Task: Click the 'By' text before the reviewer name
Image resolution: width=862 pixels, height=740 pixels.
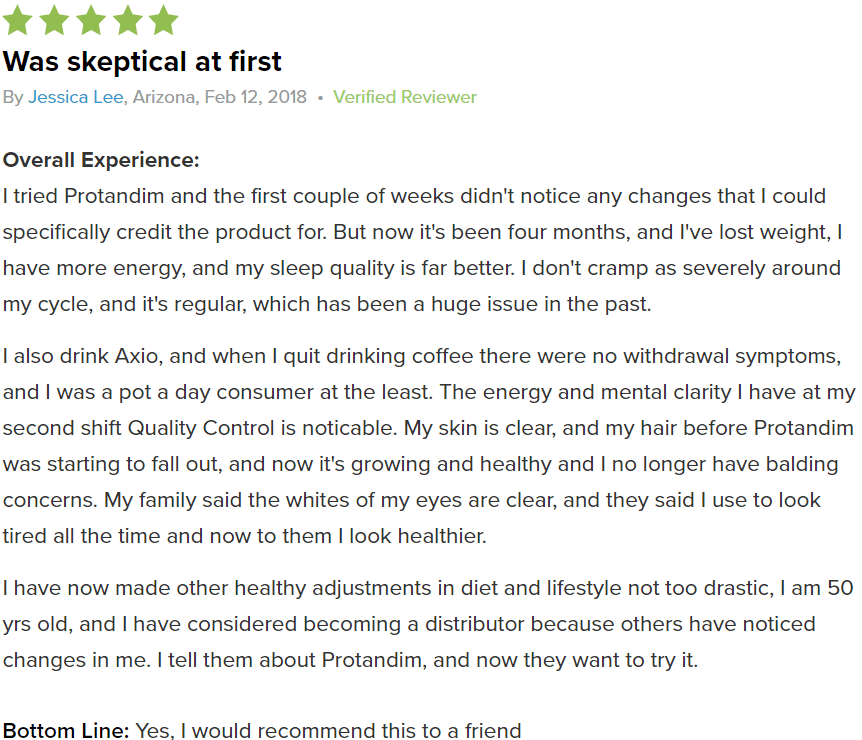Action: point(13,97)
